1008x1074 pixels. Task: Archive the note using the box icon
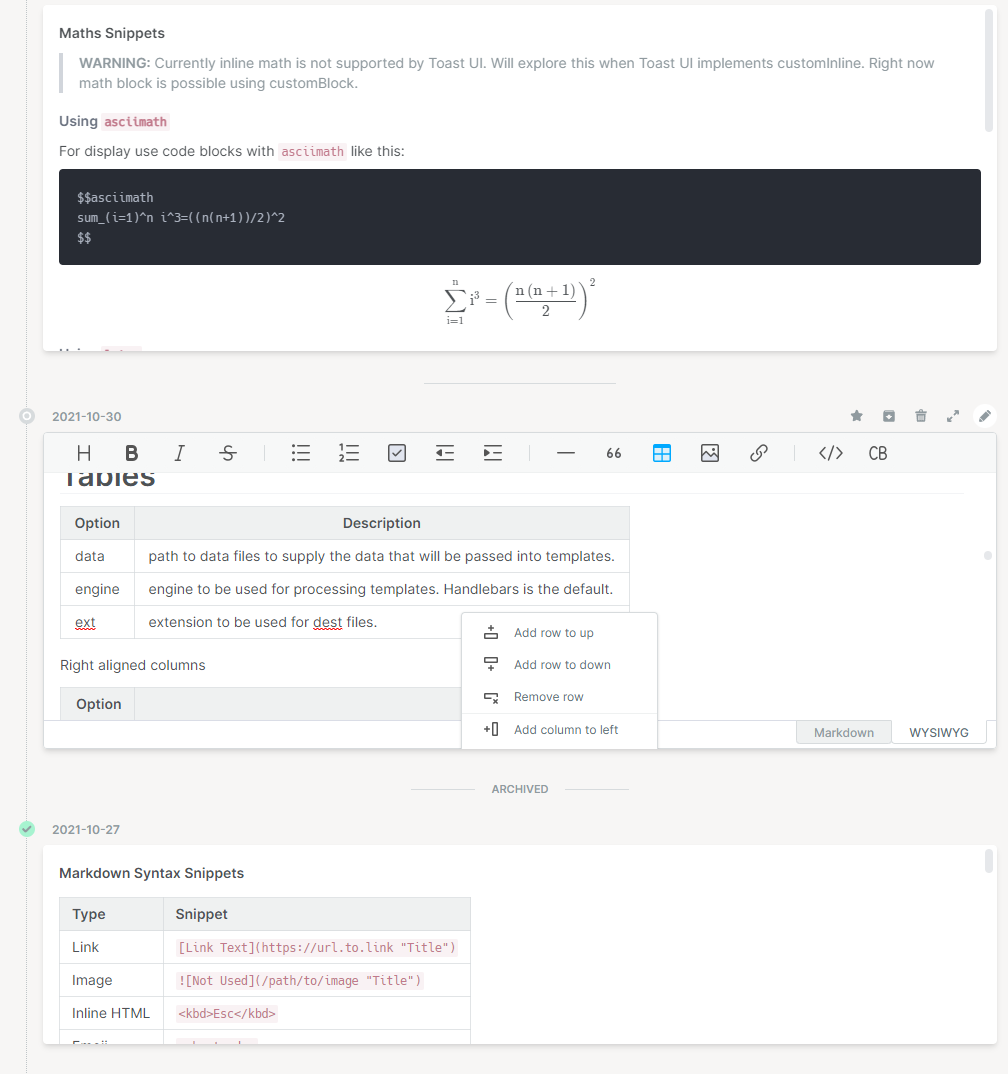click(888, 416)
